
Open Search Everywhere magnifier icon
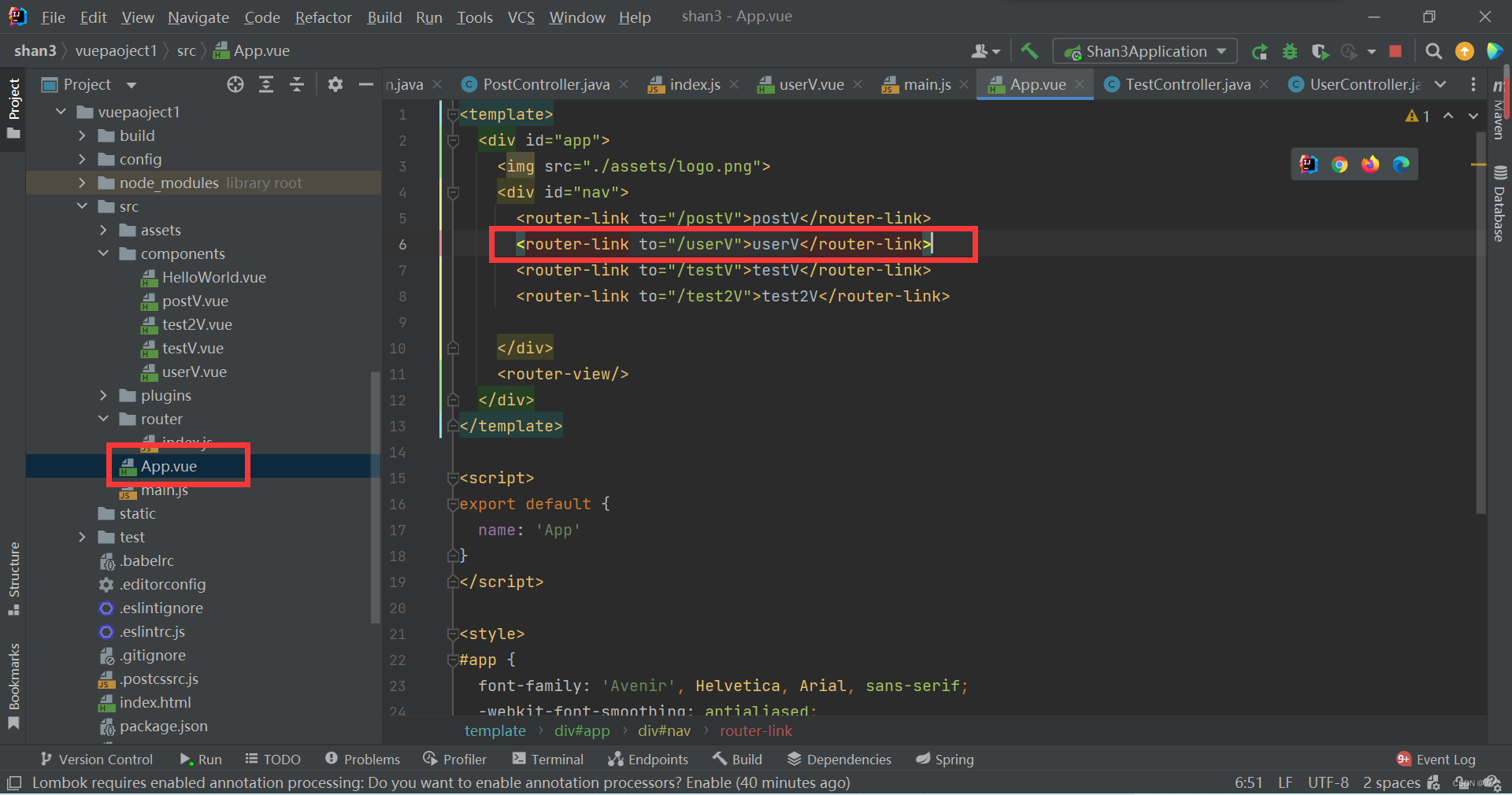pyautogui.click(x=1434, y=51)
